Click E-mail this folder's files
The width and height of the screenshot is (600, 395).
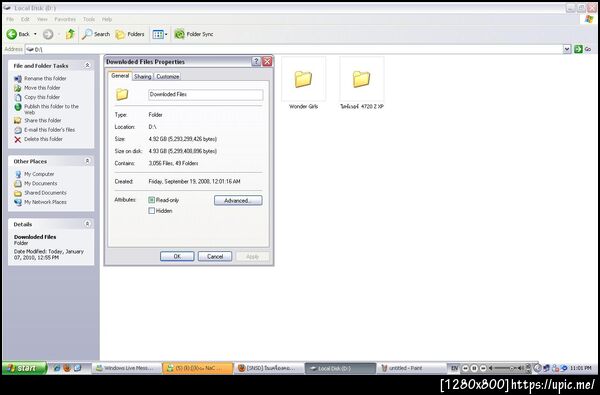coord(45,130)
